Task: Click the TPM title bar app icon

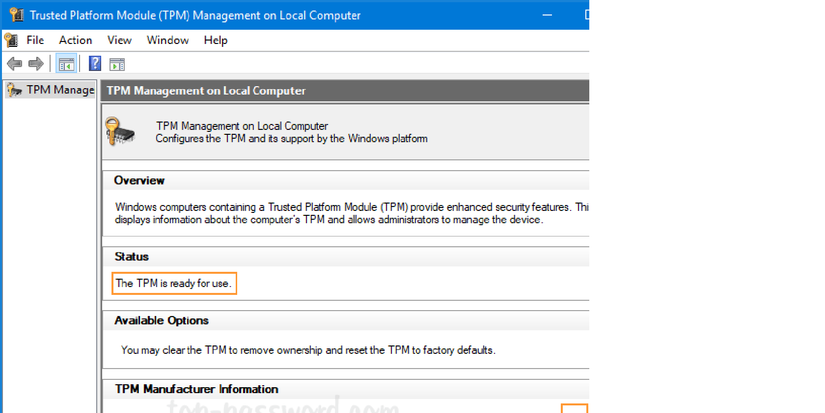Action: pyautogui.click(x=16, y=15)
